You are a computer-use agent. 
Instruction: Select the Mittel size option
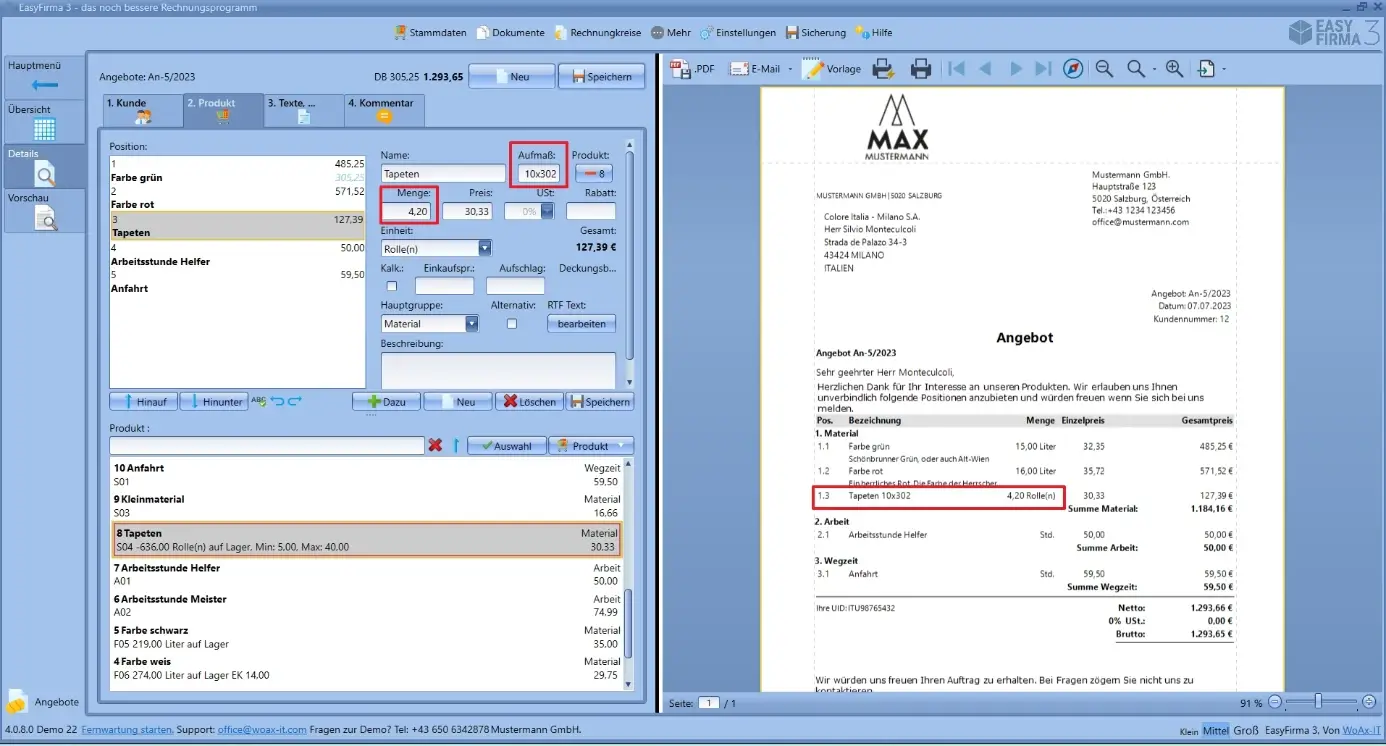[1216, 730]
